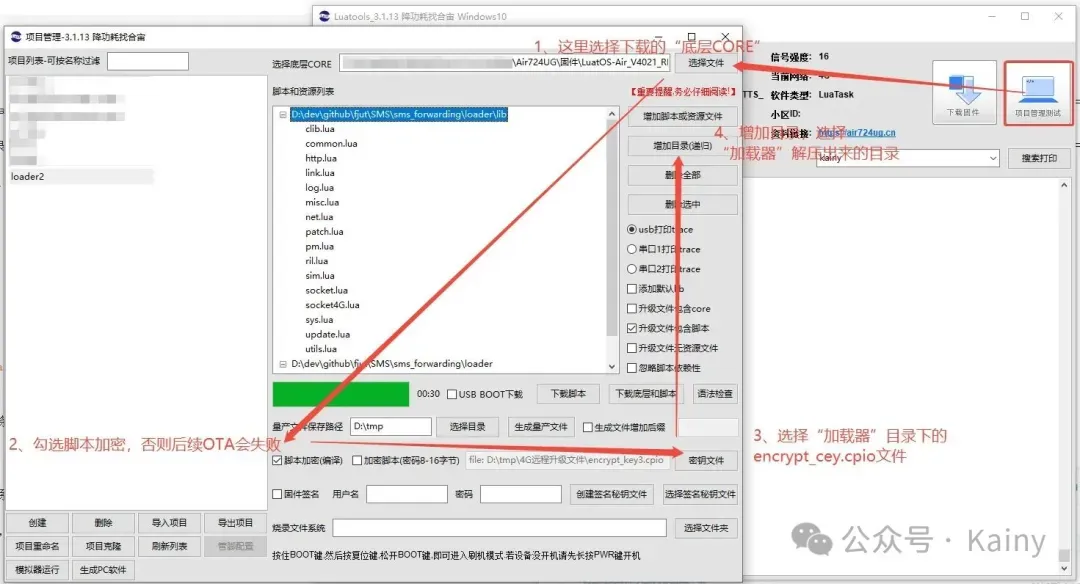
Task: Click Luatools main window title icon
Action: pos(324,17)
